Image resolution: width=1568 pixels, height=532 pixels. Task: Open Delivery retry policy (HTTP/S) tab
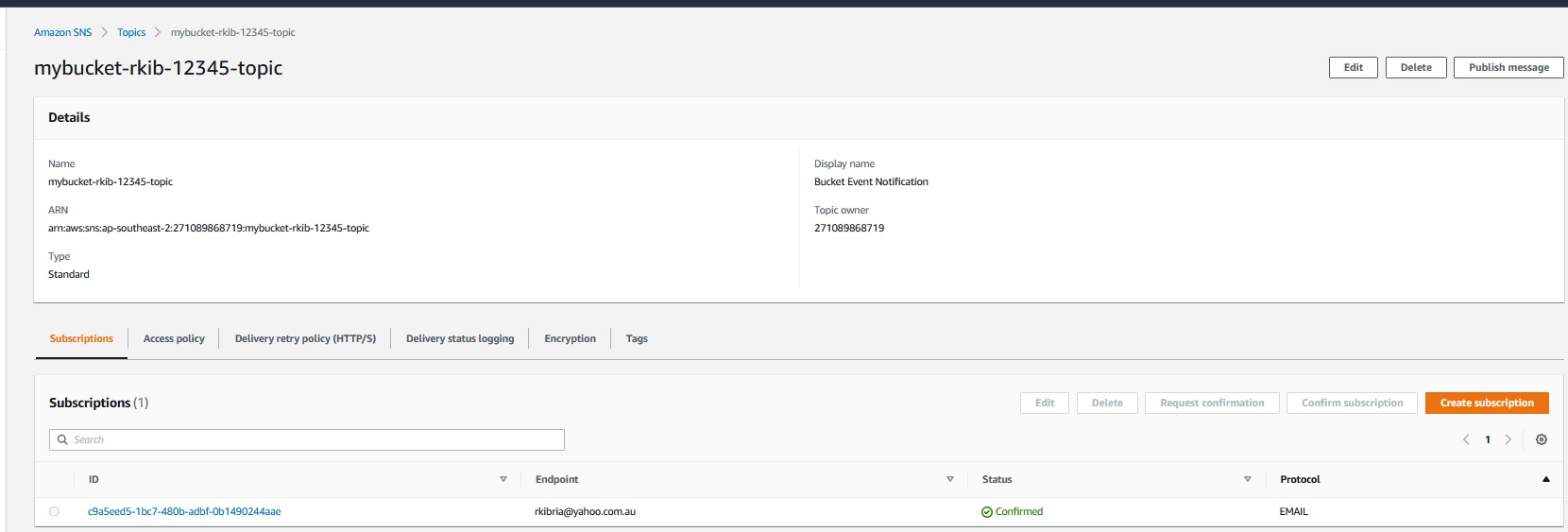pos(305,338)
